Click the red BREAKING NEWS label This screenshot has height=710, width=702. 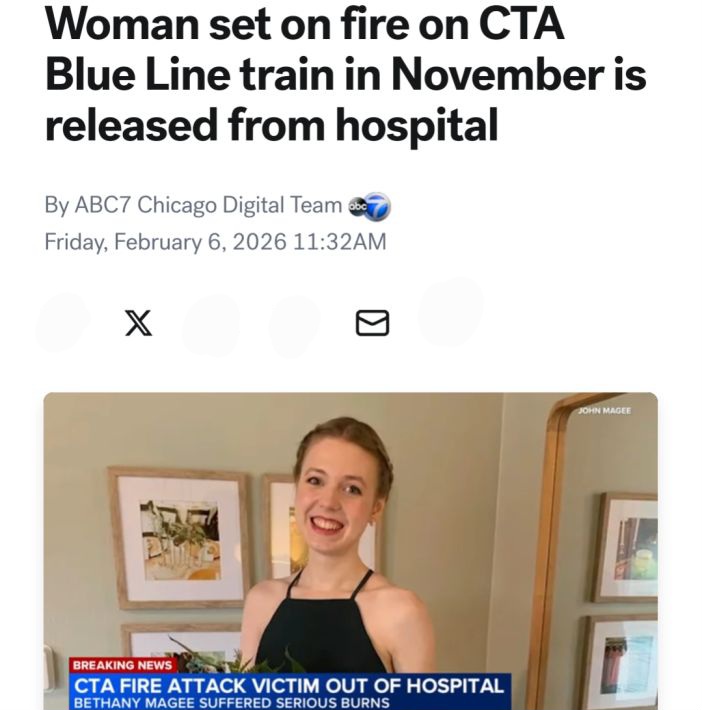coord(123,665)
